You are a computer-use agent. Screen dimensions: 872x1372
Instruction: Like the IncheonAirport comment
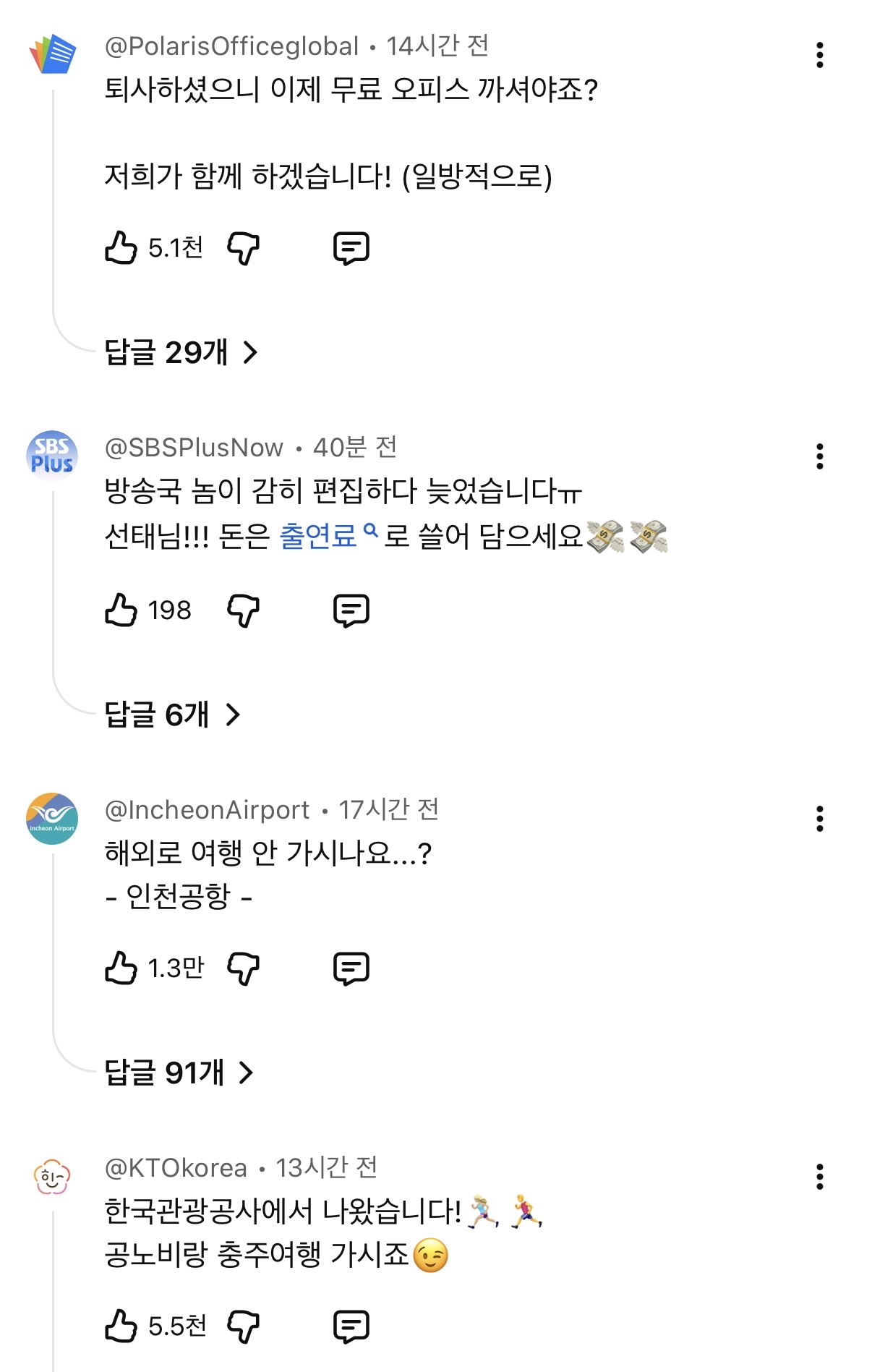tap(121, 968)
